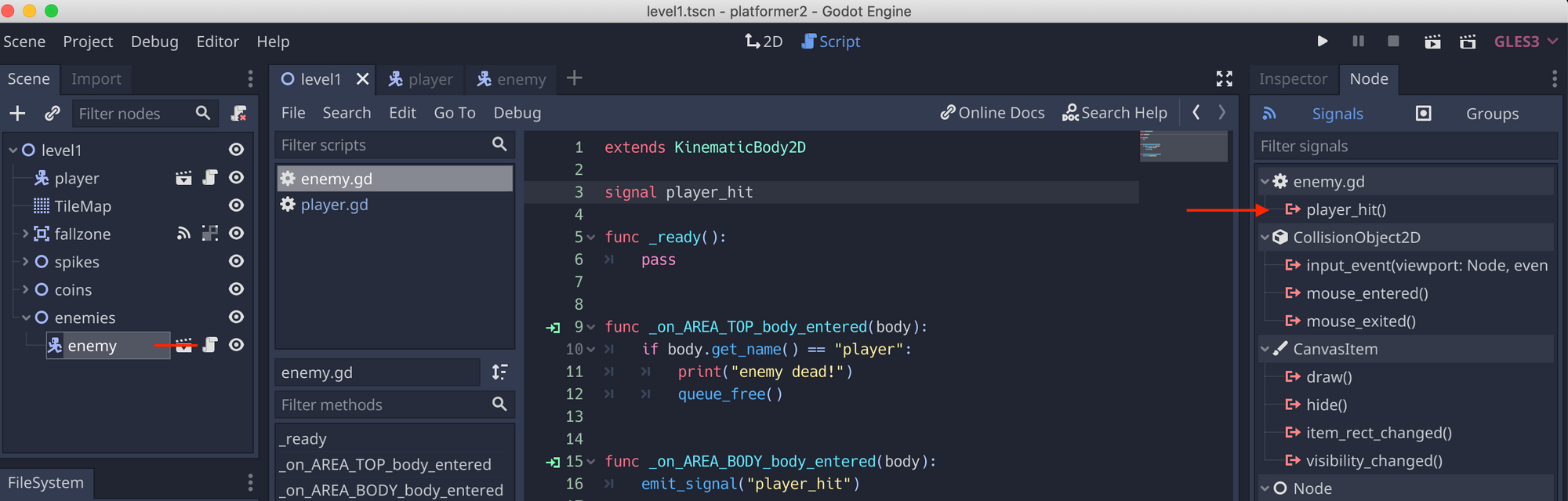
Task: Open Online Docs
Action: (x=993, y=113)
